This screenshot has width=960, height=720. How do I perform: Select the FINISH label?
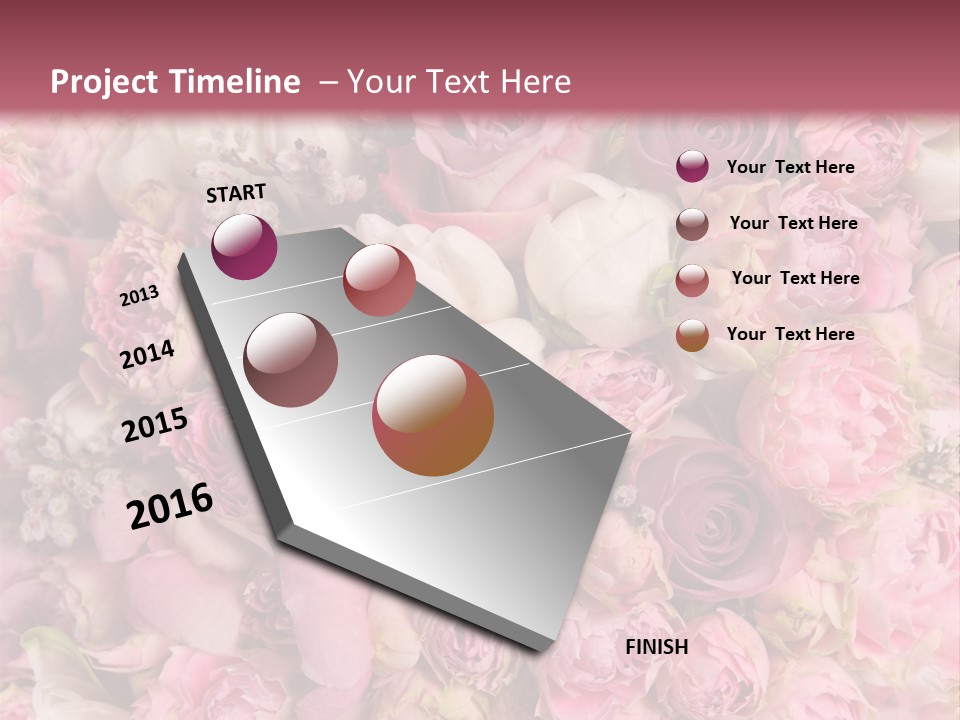[x=657, y=647]
